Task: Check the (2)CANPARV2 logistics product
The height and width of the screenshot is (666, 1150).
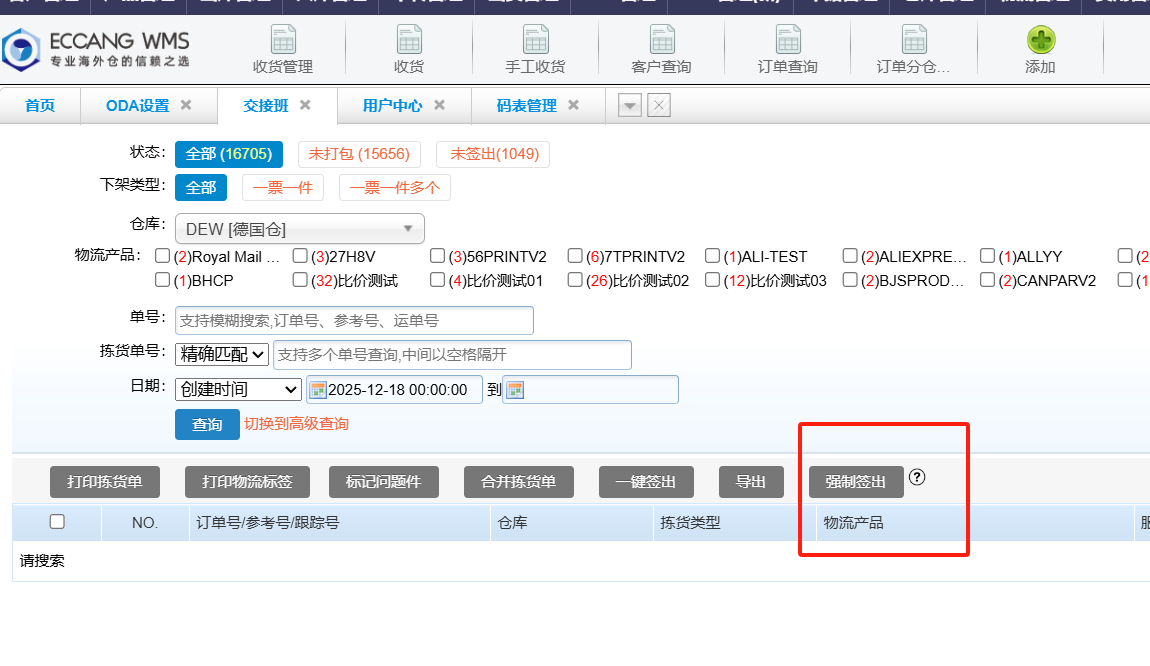Action: [x=987, y=279]
